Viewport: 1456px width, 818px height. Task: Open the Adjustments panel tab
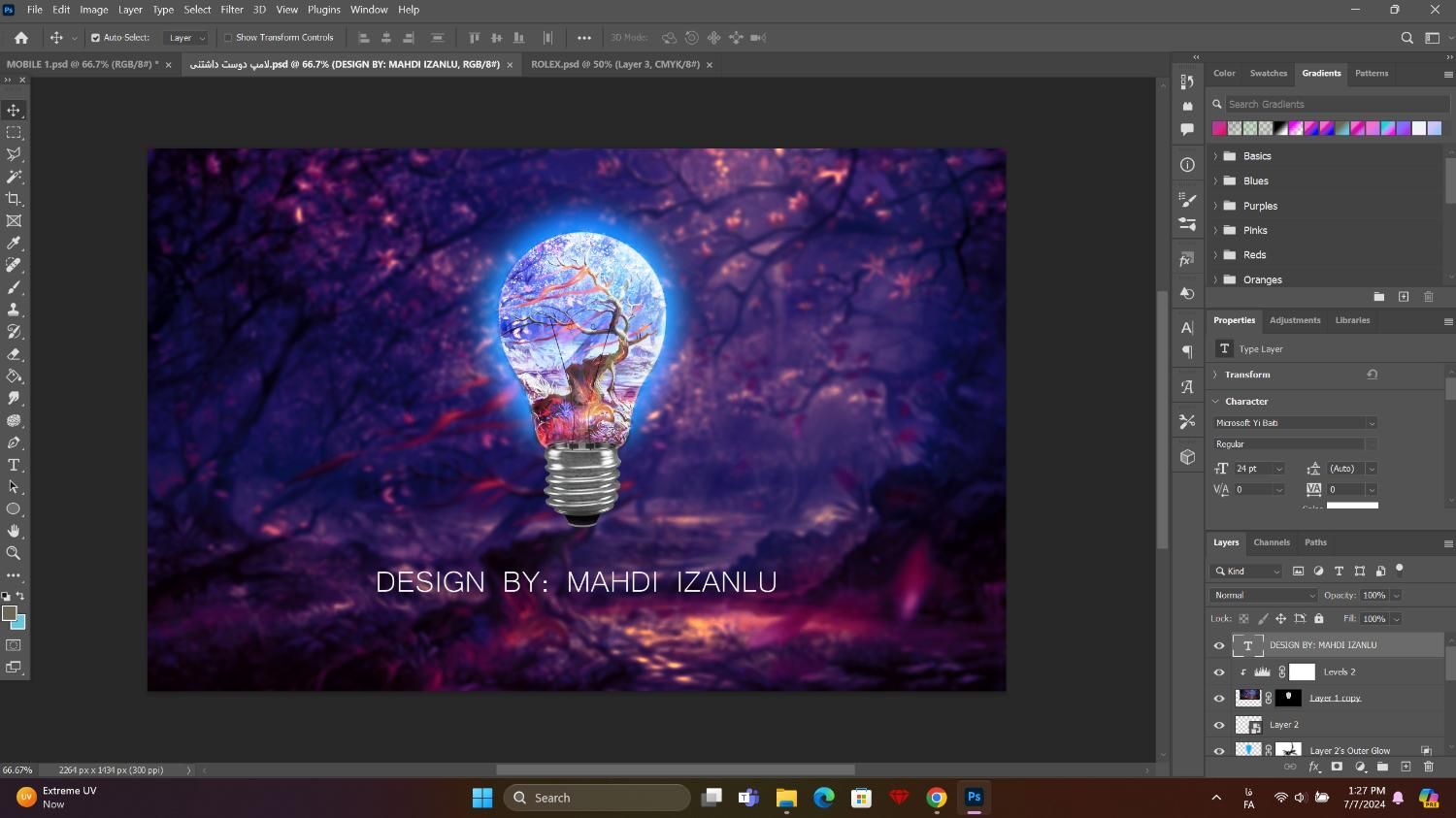pos(1295,320)
